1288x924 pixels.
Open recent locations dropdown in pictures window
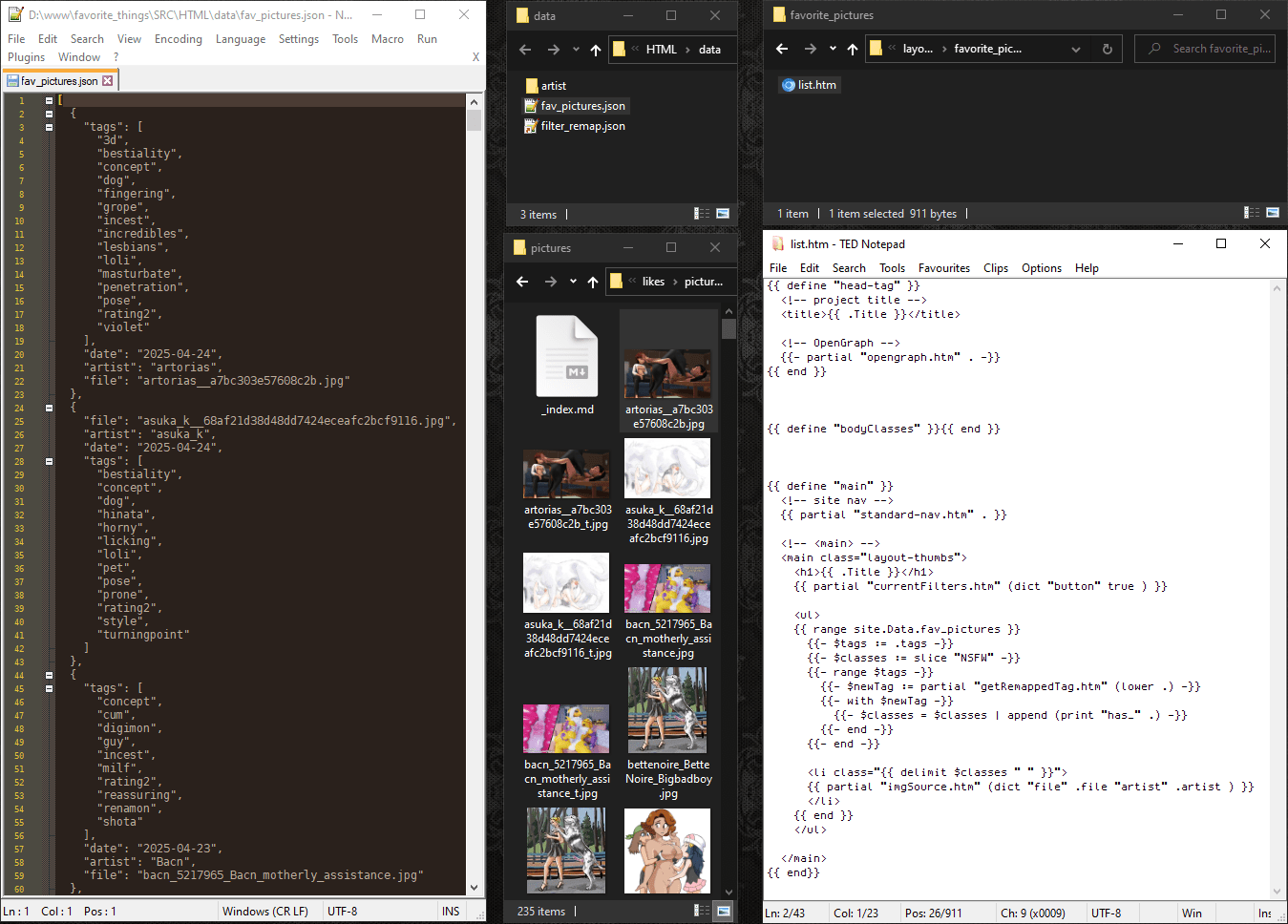[x=573, y=282]
